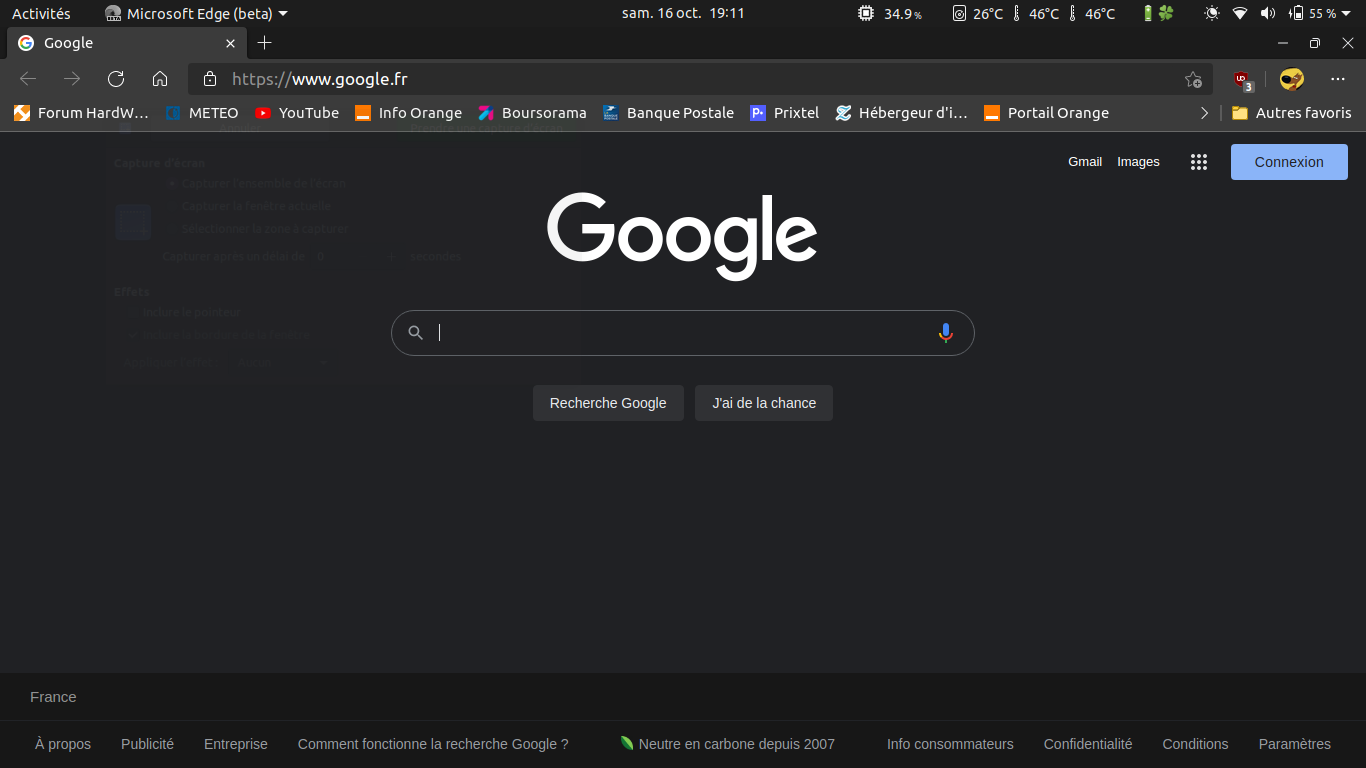Viewport: 1366px width, 768px height.
Task: Click the volume icon in the top bar
Action: [x=1268, y=14]
